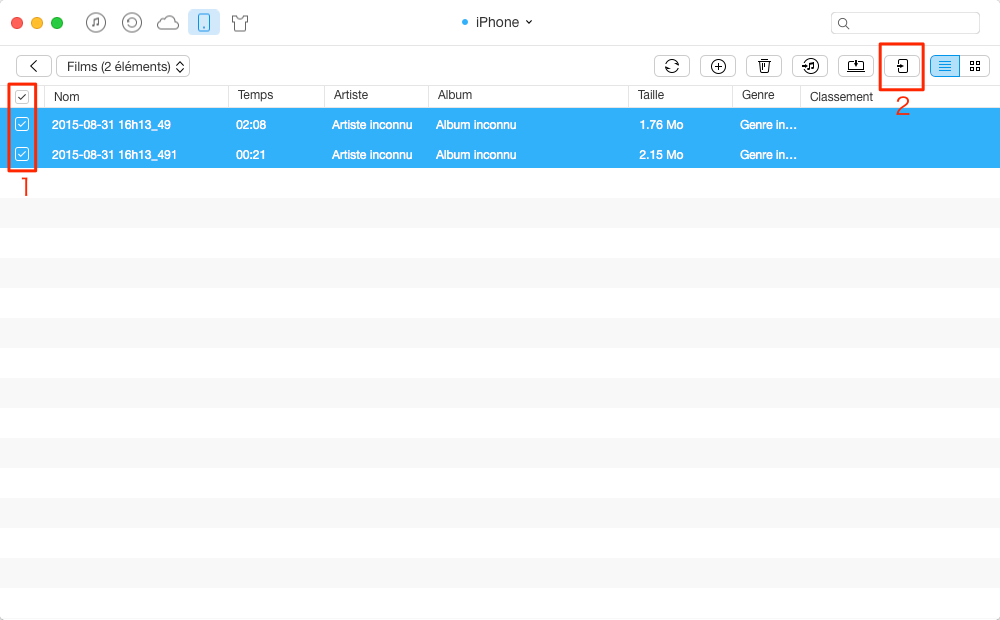This screenshot has height=620, width=1000.
Task: Click the 02:08 duration cell
Action: pyautogui.click(x=251, y=125)
